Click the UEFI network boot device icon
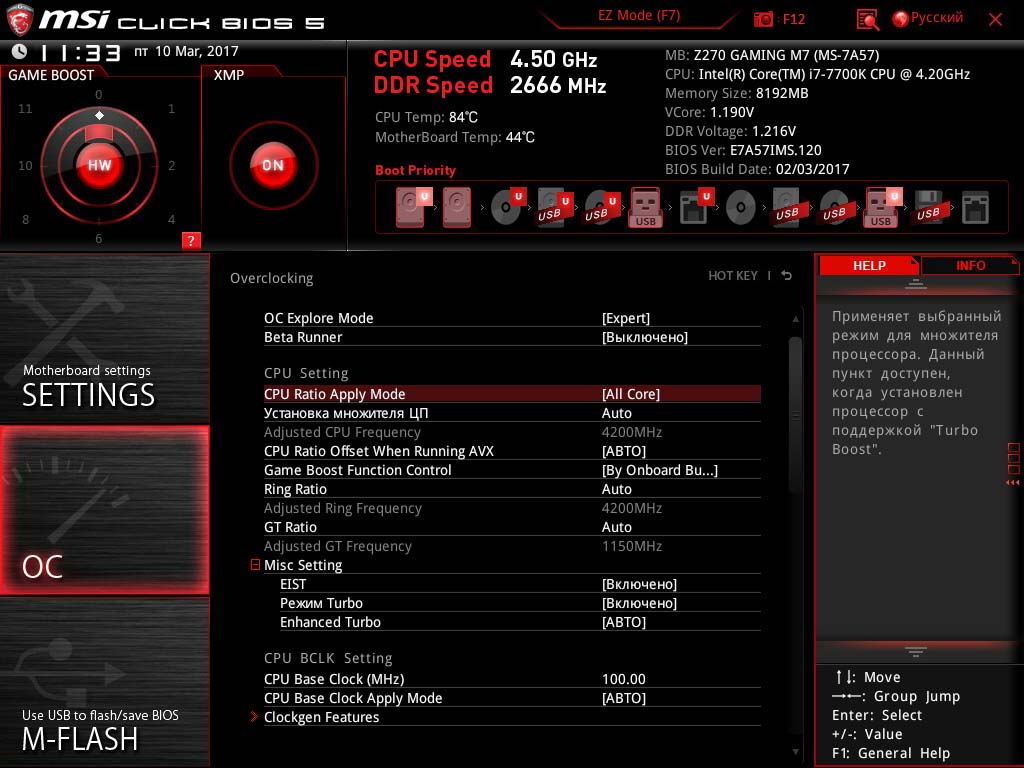Viewport: 1024px width, 768px height. coord(696,207)
